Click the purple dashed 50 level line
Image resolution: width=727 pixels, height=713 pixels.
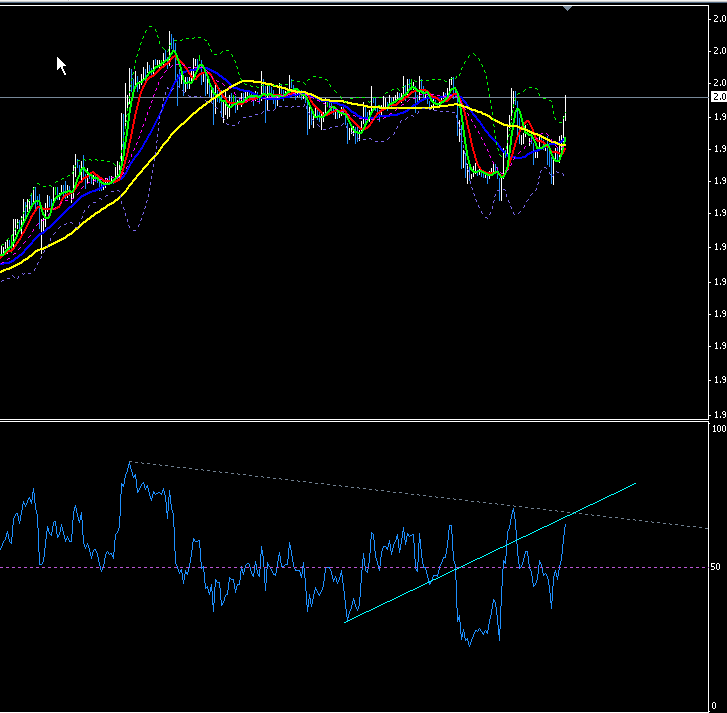(x=354, y=567)
